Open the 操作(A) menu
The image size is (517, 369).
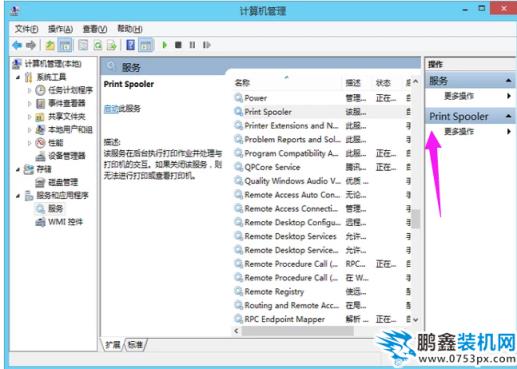click(x=60, y=29)
